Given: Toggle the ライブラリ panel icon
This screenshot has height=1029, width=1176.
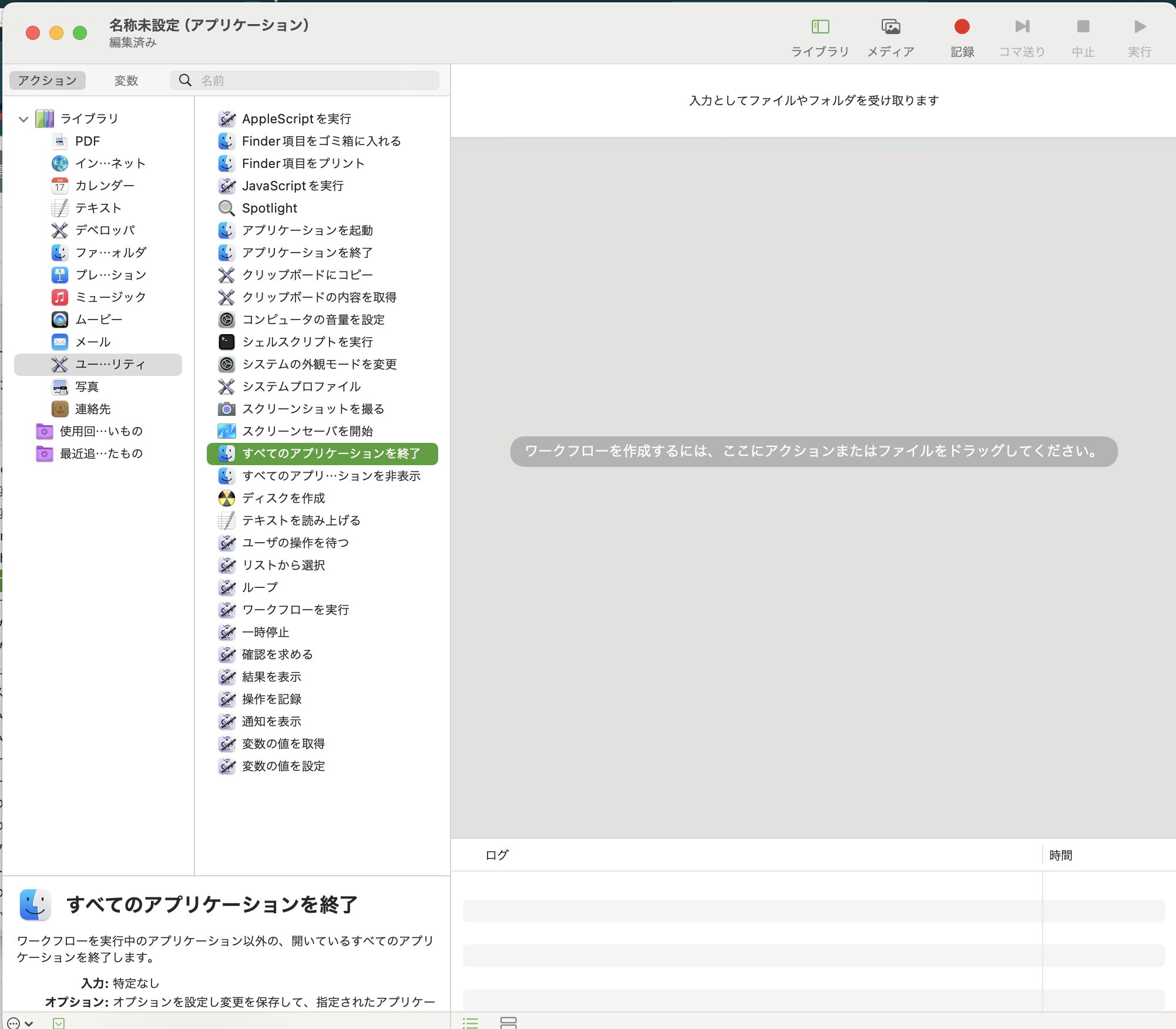Looking at the screenshot, I should click(x=820, y=26).
